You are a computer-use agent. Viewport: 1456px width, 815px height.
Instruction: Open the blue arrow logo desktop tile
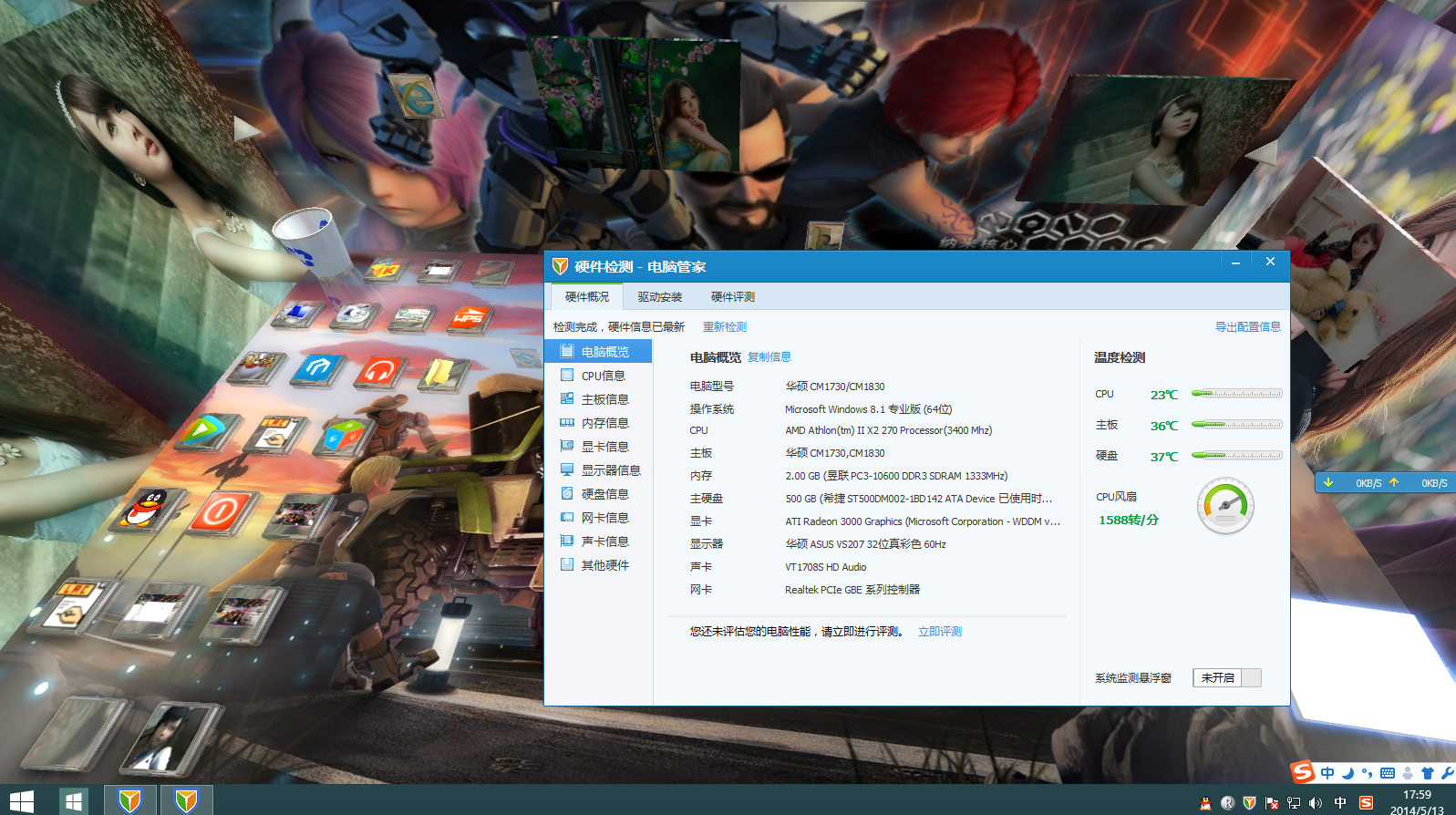point(317,368)
